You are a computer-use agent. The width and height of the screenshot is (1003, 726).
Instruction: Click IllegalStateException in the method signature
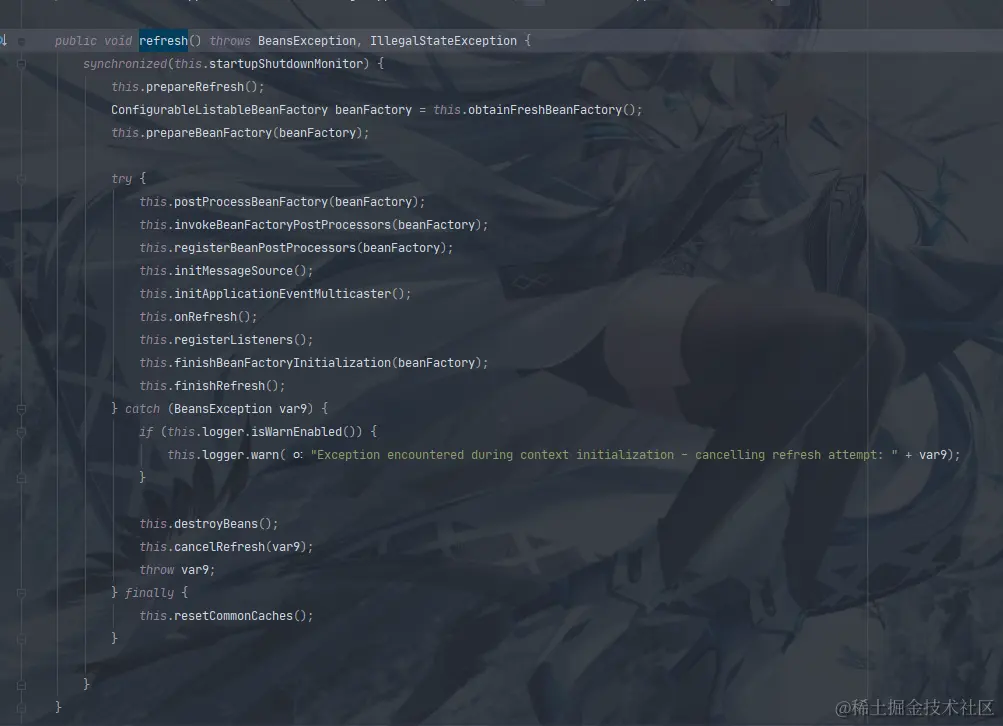tap(443, 41)
